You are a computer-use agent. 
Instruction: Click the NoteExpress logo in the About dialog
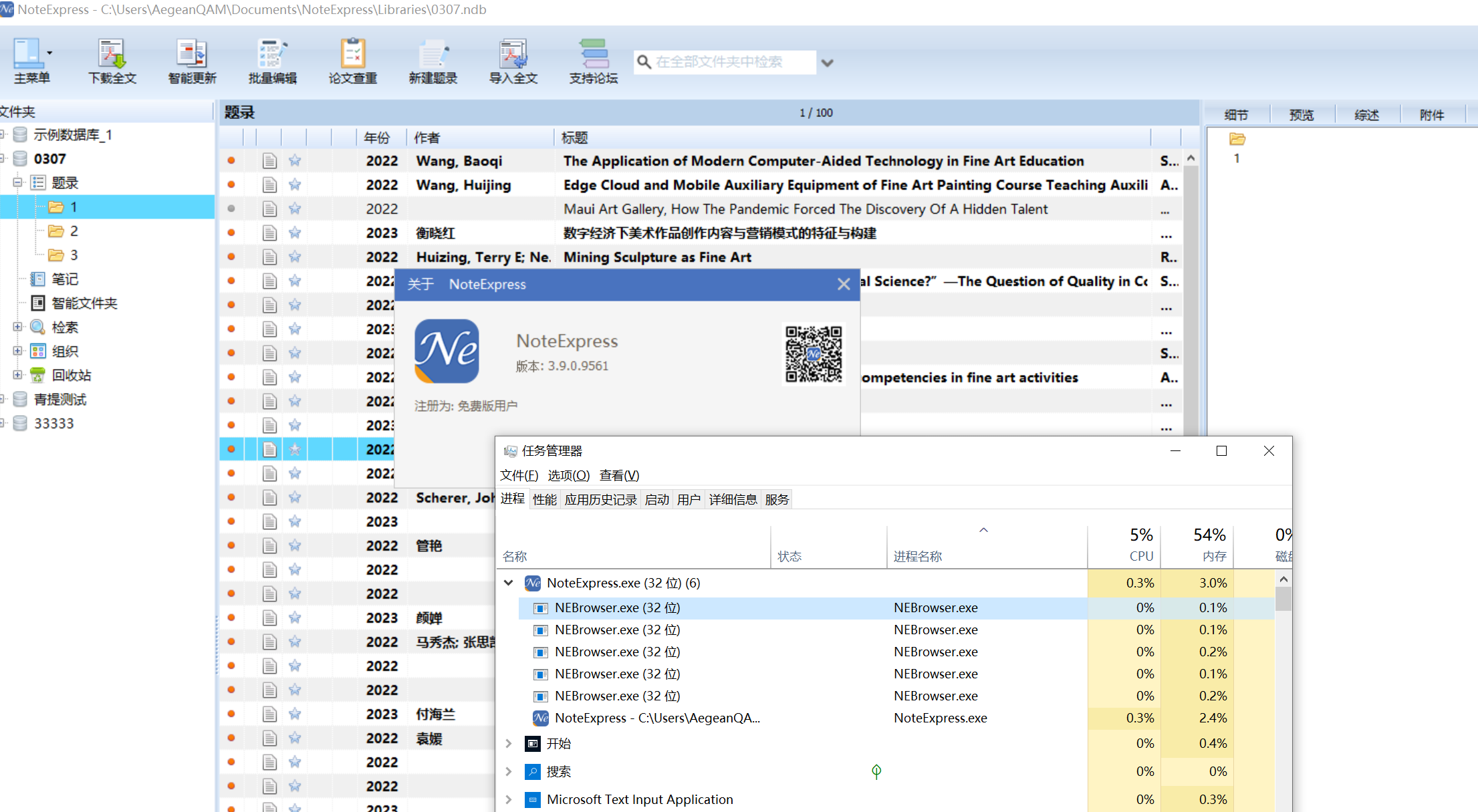point(447,351)
